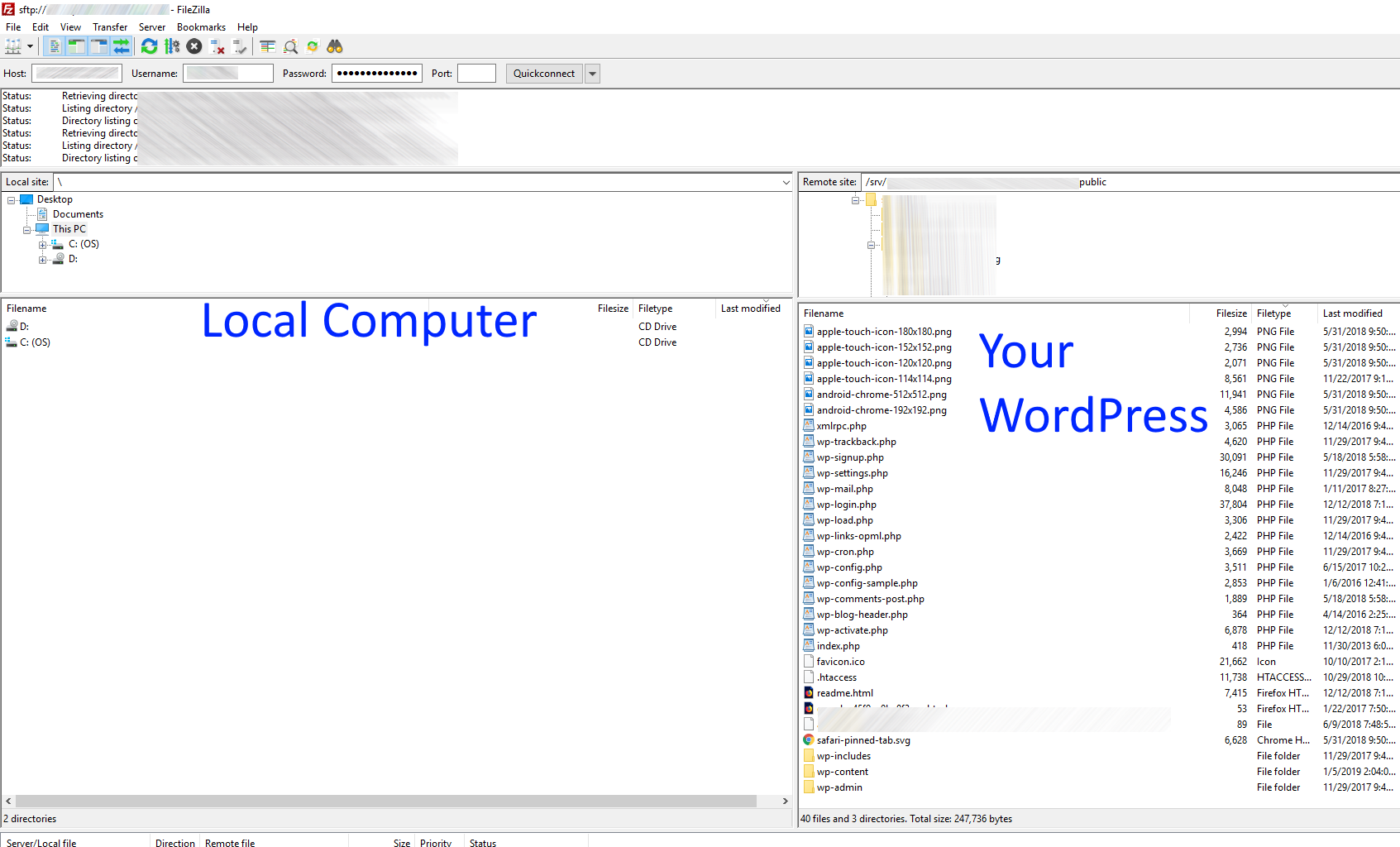Select Documents in local tree
The width and height of the screenshot is (1400, 847).
coord(78,214)
